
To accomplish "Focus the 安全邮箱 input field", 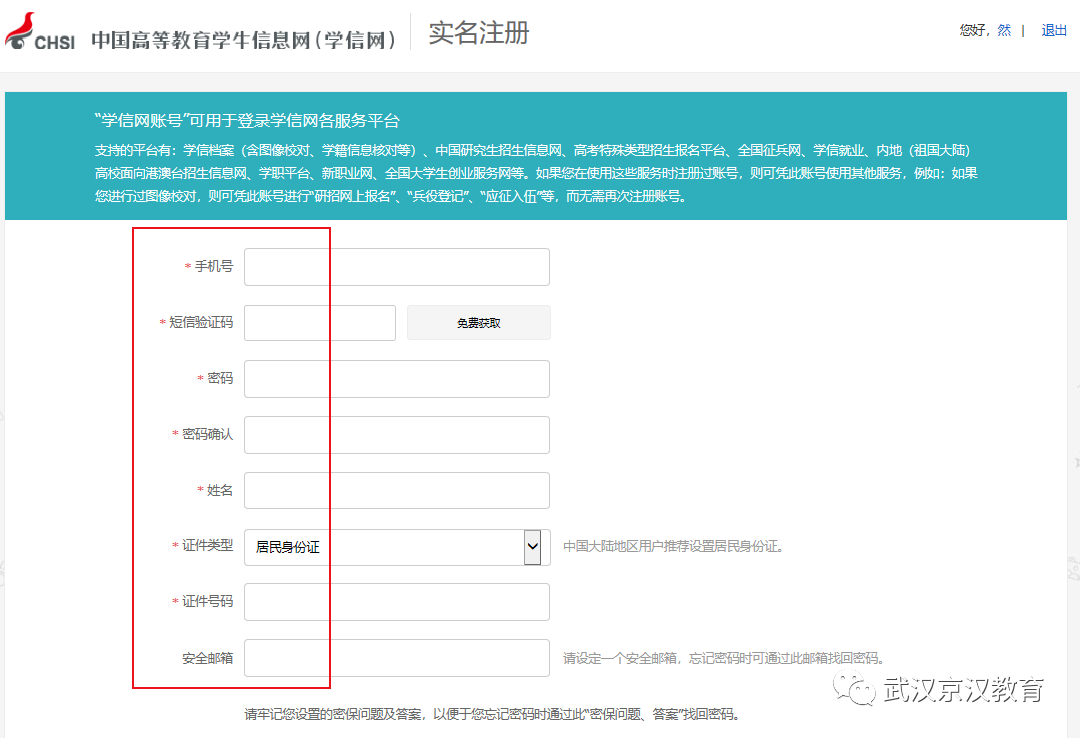I will (x=397, y=658).
